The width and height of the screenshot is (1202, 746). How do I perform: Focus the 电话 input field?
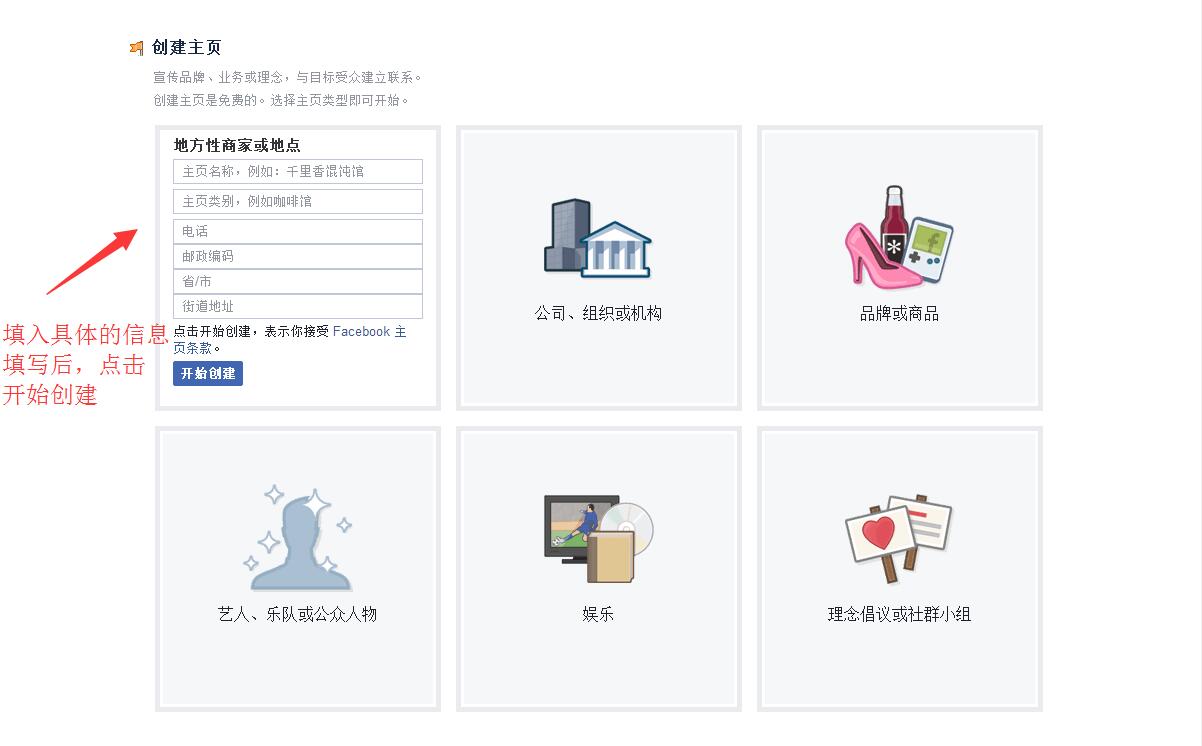(x=298, y=231)
